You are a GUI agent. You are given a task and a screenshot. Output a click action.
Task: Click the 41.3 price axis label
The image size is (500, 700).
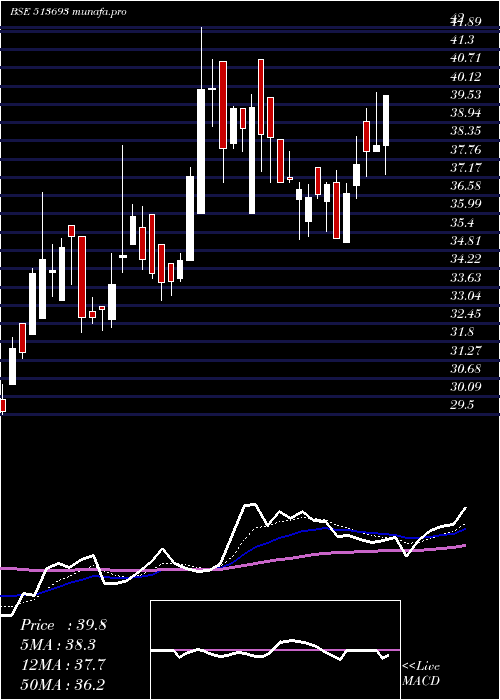pyautogui.click(x=463, y=40)
